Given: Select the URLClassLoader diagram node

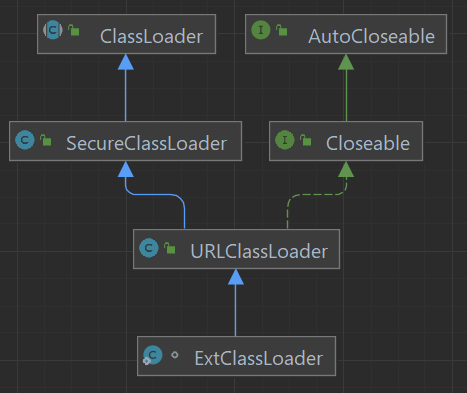Looking at the screenshot, I should point(236,249).
